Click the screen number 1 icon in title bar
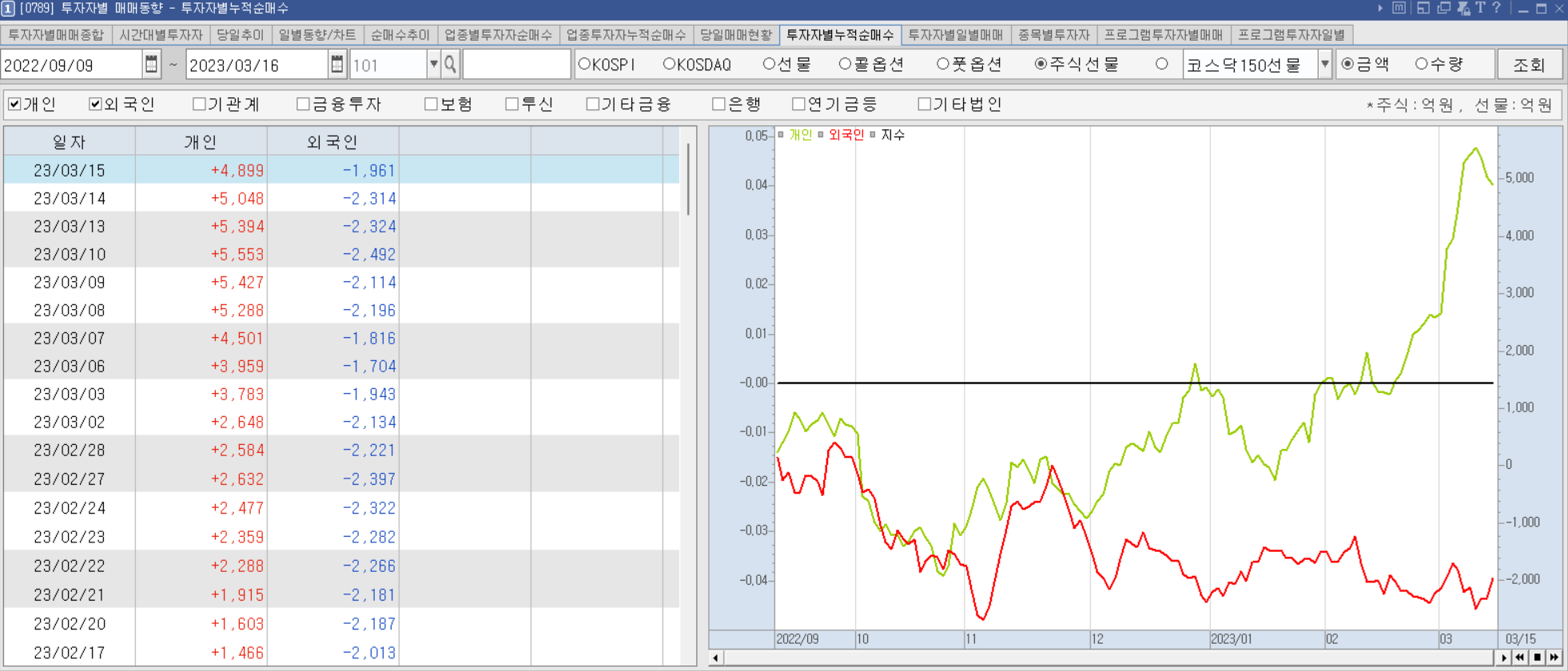 8,8
